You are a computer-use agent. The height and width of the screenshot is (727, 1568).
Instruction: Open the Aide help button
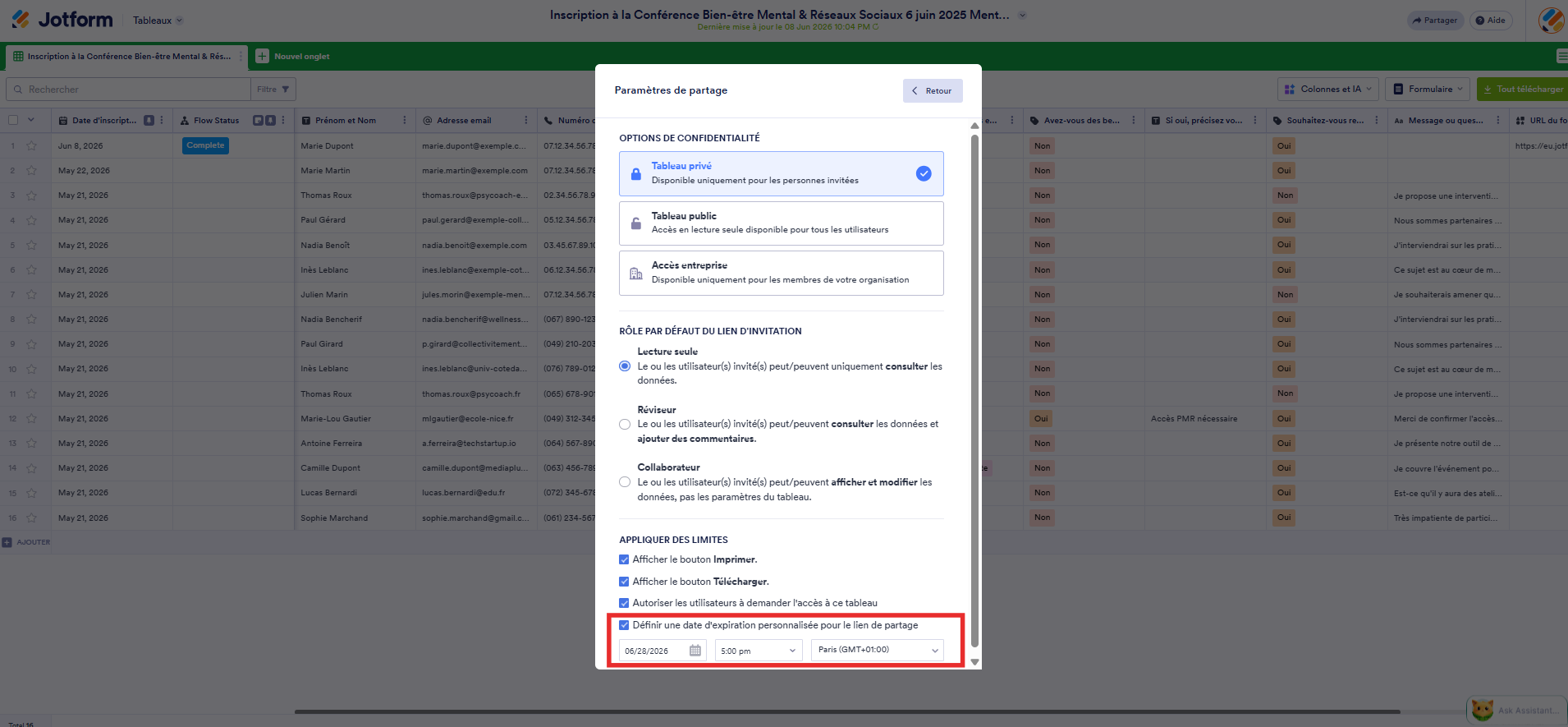coord(1490,21)
